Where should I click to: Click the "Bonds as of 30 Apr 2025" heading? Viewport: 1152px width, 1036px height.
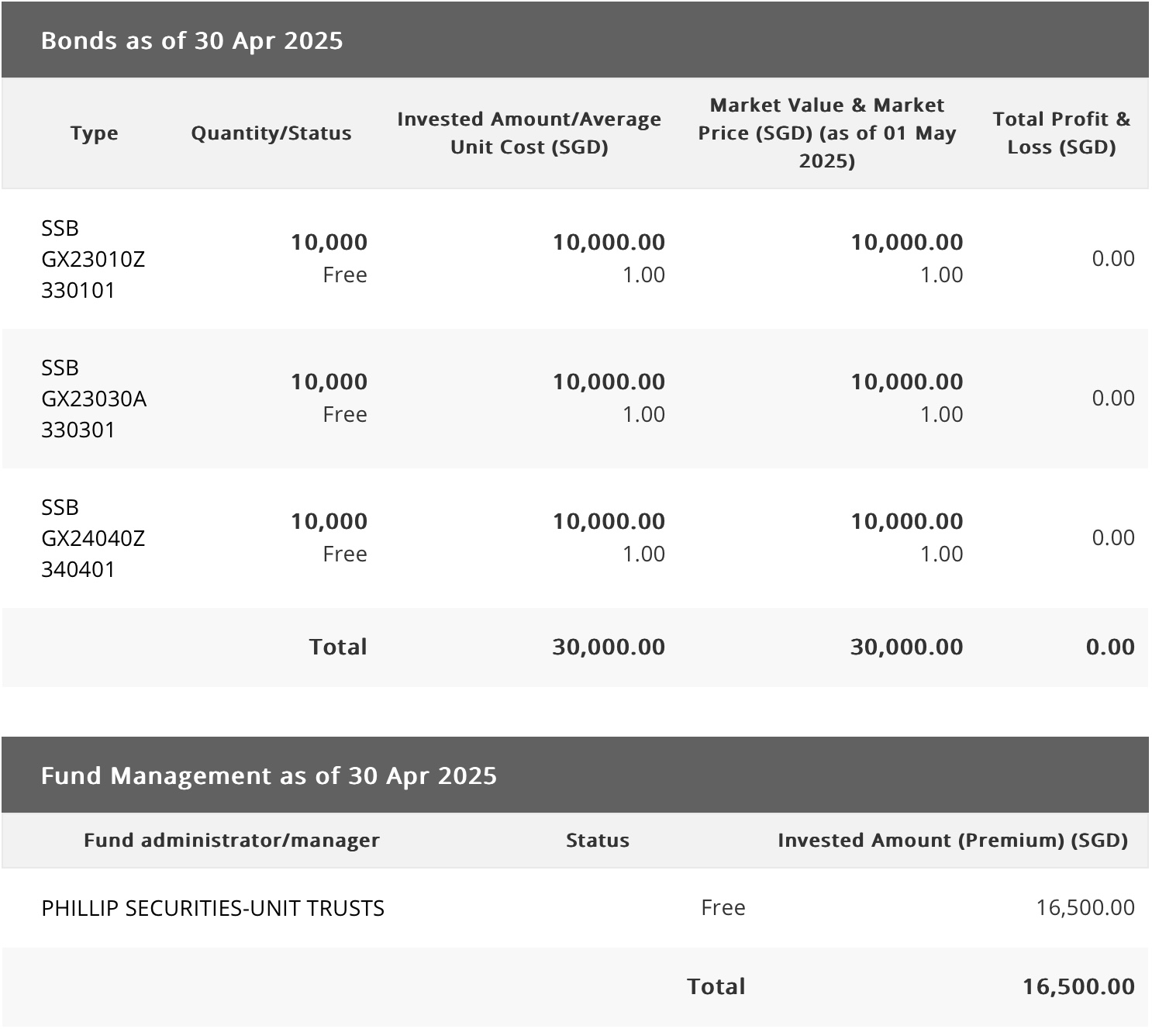click(191, 40)
